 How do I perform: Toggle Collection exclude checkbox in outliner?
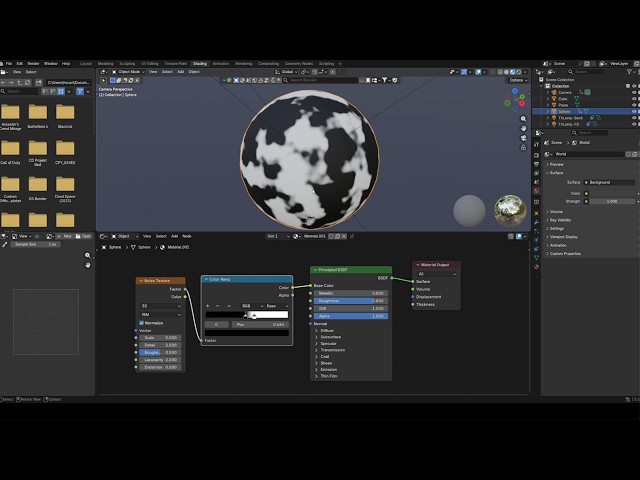click(x=628, y=86)
